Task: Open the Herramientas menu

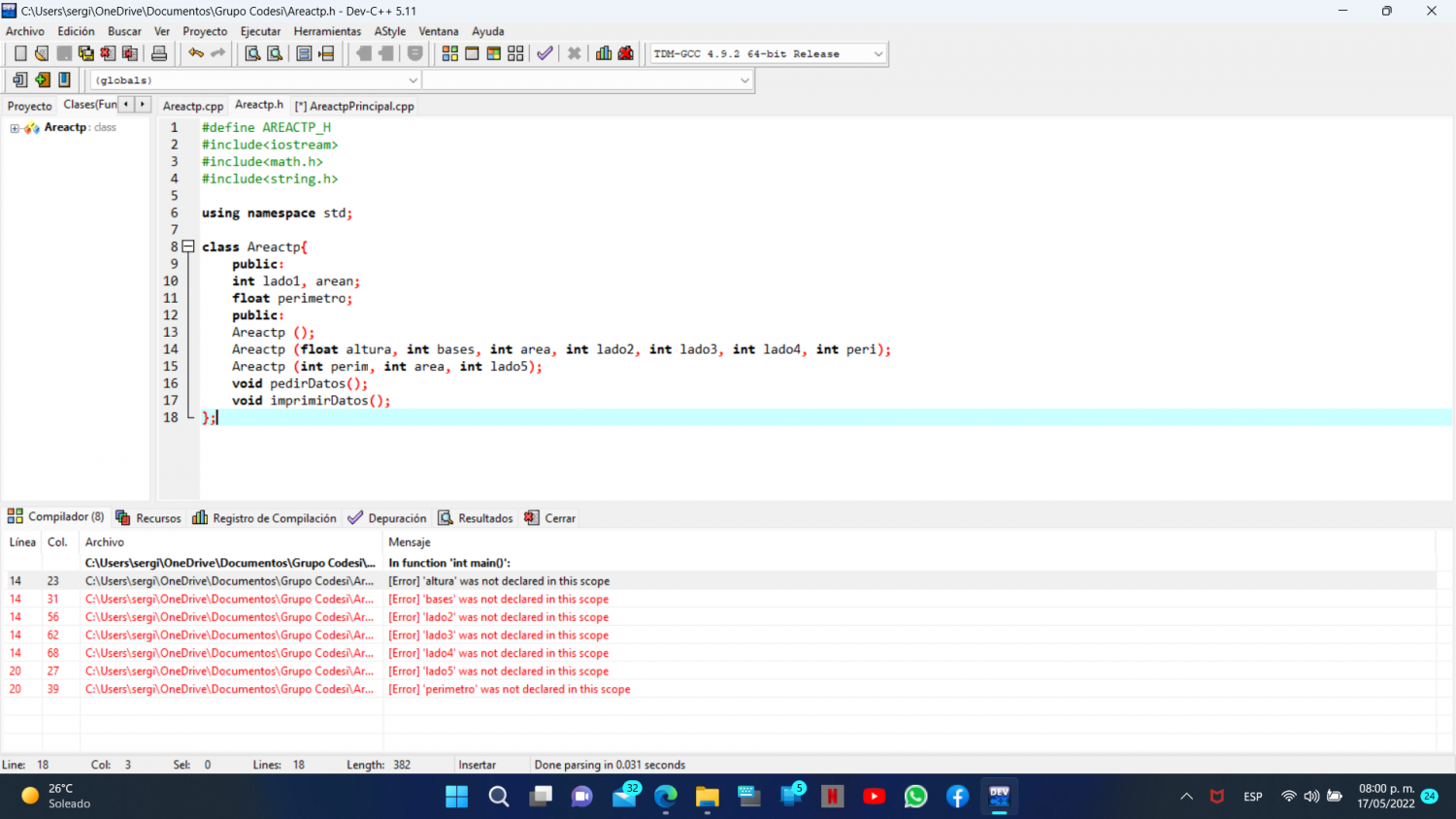Action: [327, 31]
